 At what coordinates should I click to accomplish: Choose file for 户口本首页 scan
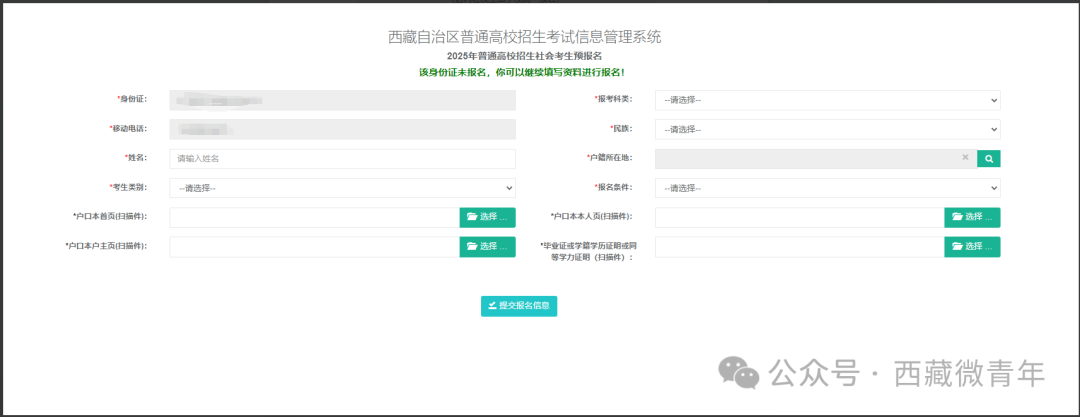pyautogui.click(x=487, y=217)
